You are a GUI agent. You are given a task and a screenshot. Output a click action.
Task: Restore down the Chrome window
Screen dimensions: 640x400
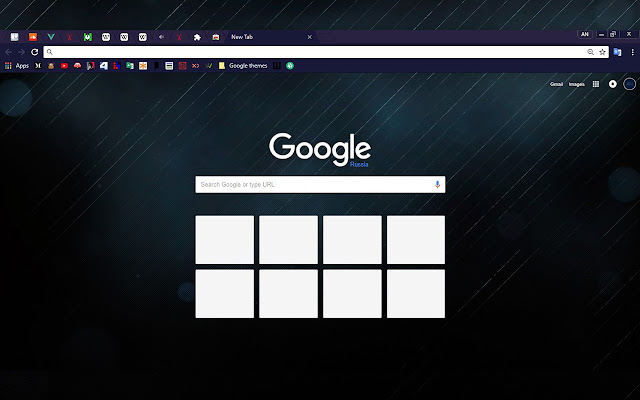pyautogui.click(x=613, y=35)
